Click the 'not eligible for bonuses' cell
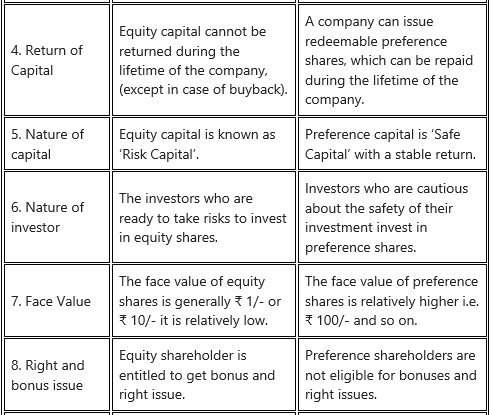 [x=392, y=375]
